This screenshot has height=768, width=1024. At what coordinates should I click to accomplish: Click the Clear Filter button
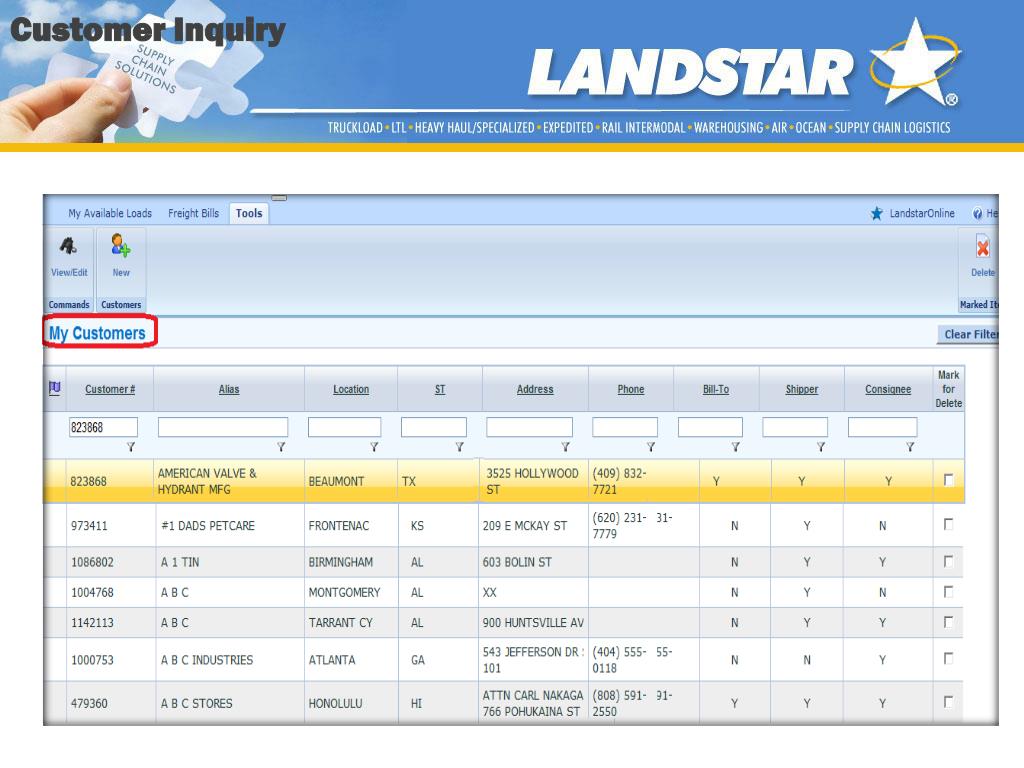coord(968,334)
